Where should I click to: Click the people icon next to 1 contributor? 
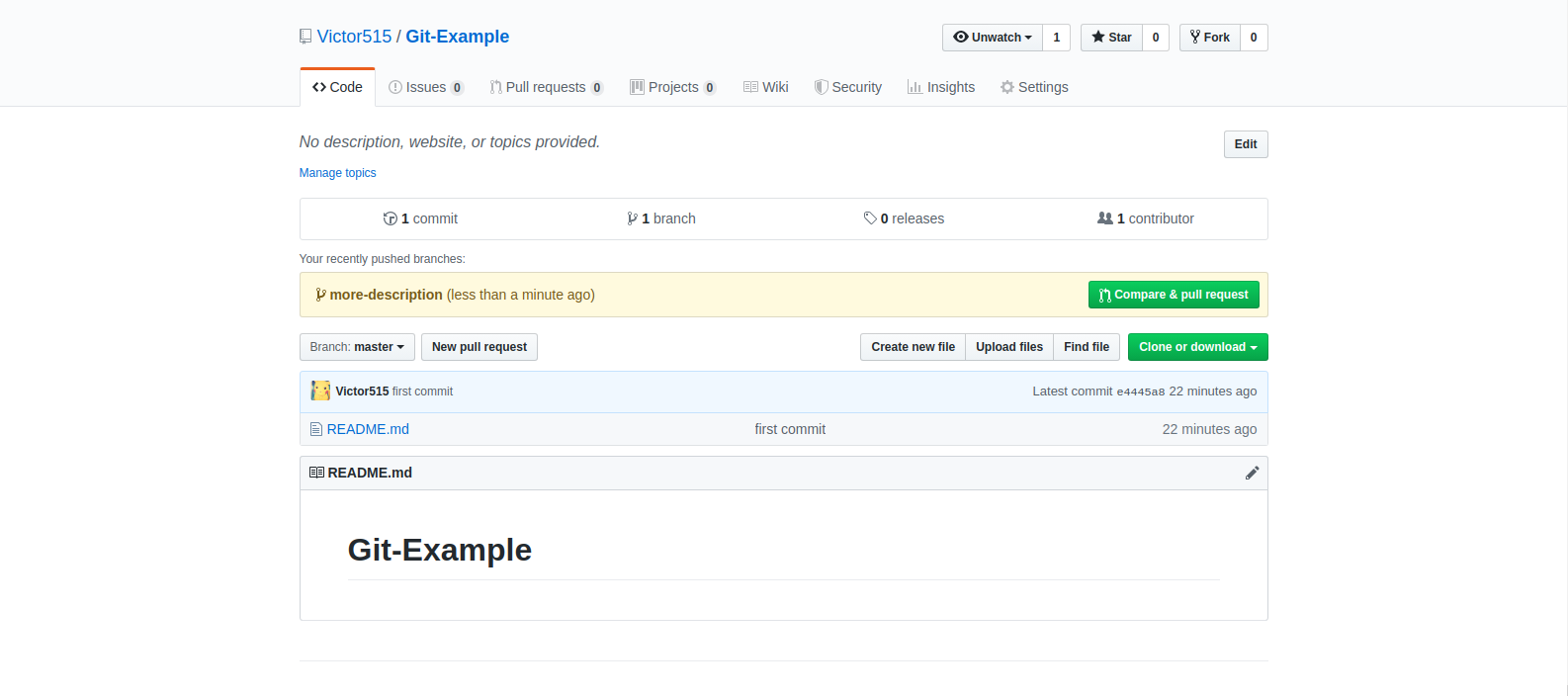click(1105, 217)
